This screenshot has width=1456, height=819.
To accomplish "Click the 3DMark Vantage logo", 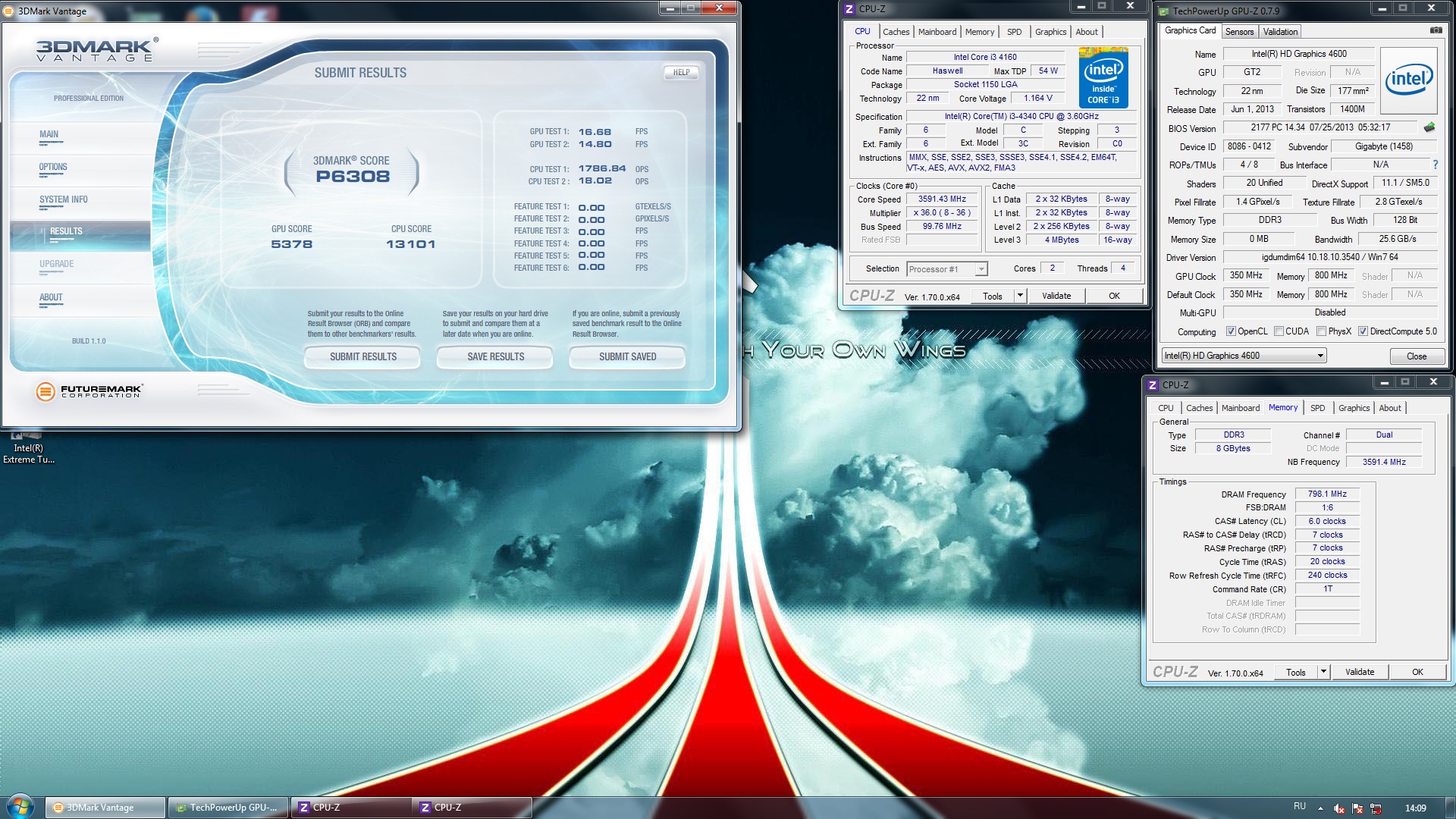I will point(97,49).
